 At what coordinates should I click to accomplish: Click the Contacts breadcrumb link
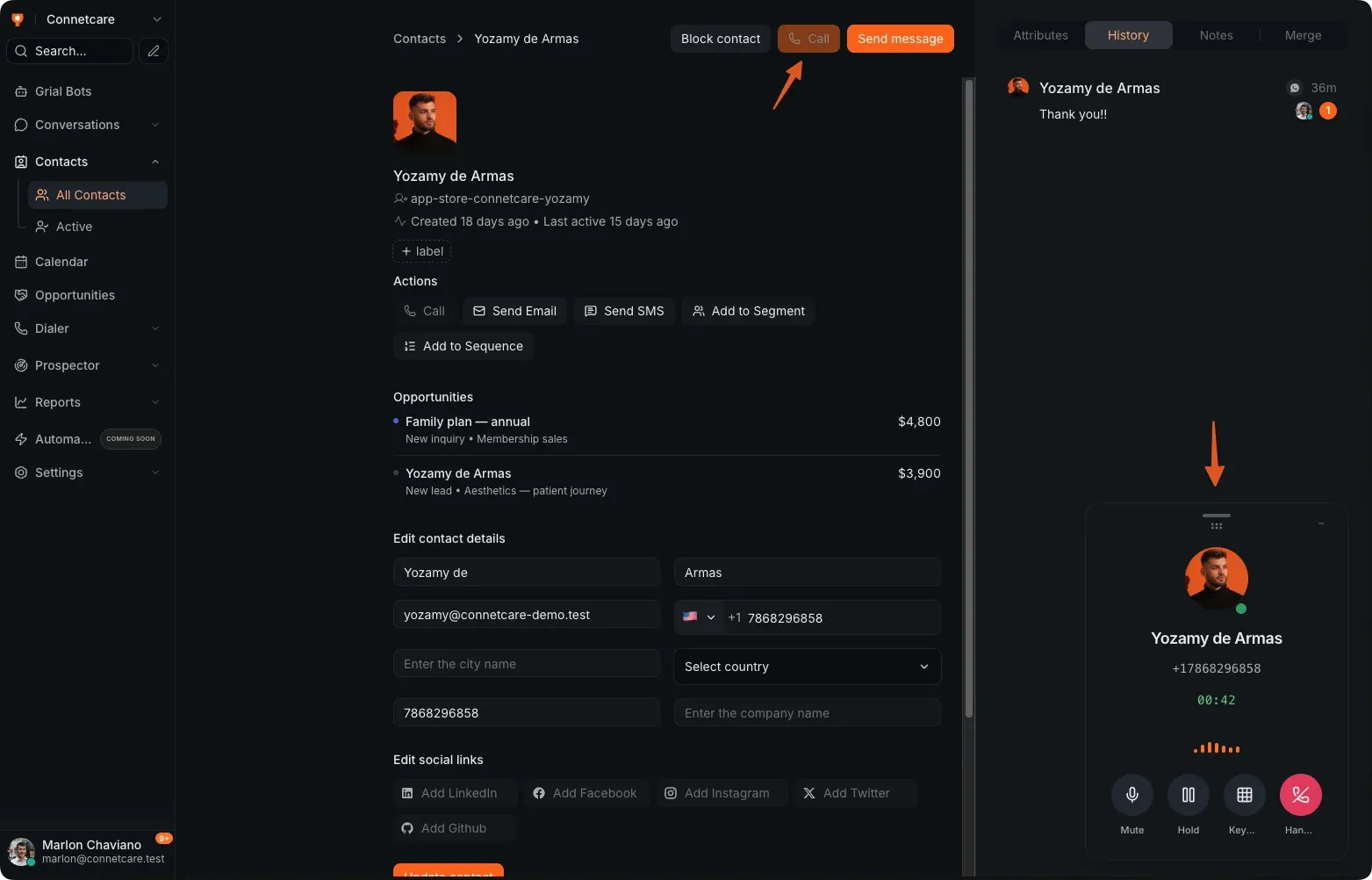pos(420,39)
